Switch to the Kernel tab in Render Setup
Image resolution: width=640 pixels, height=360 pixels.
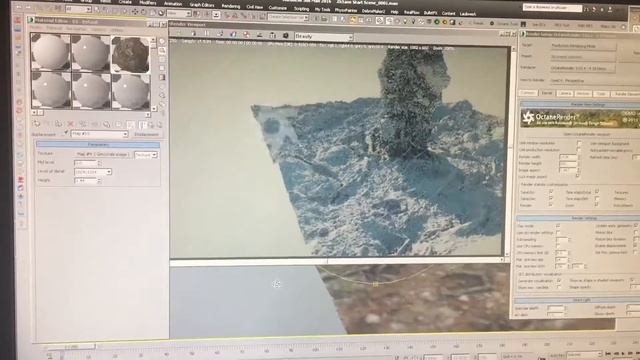click(547, 93)
